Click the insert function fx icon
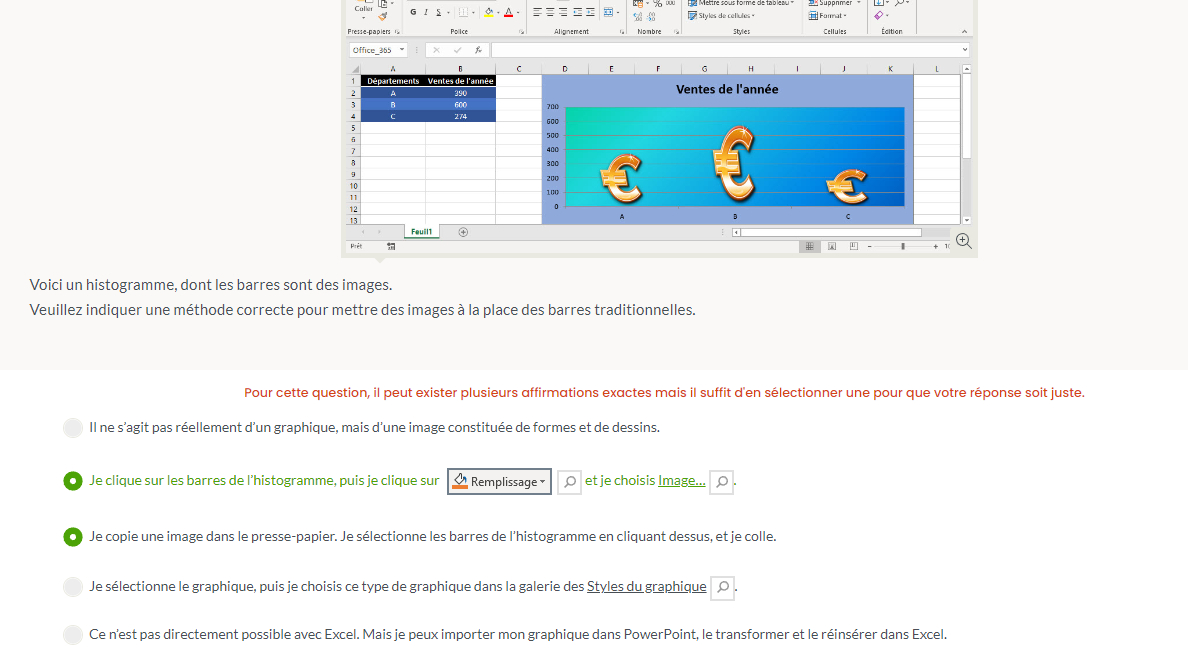 point(478,50)
